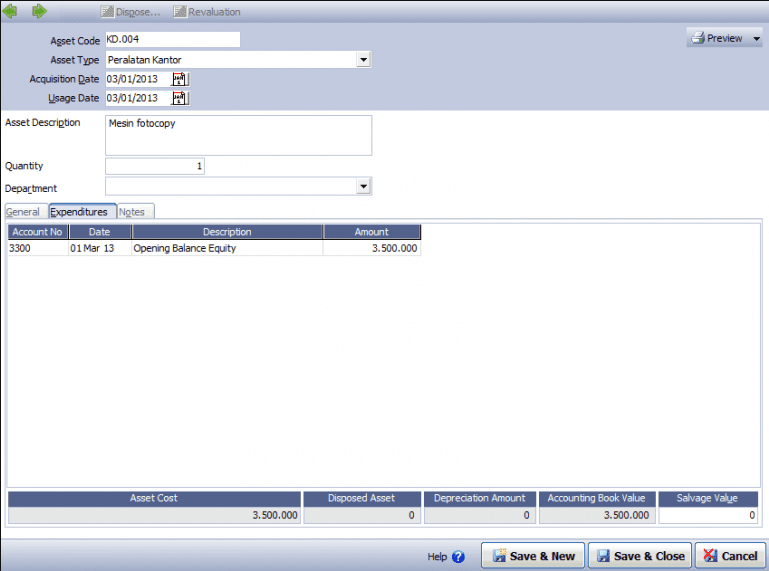
Task: Click the Preview printer button
Action: pyautogui.click(x=716, y=38)
